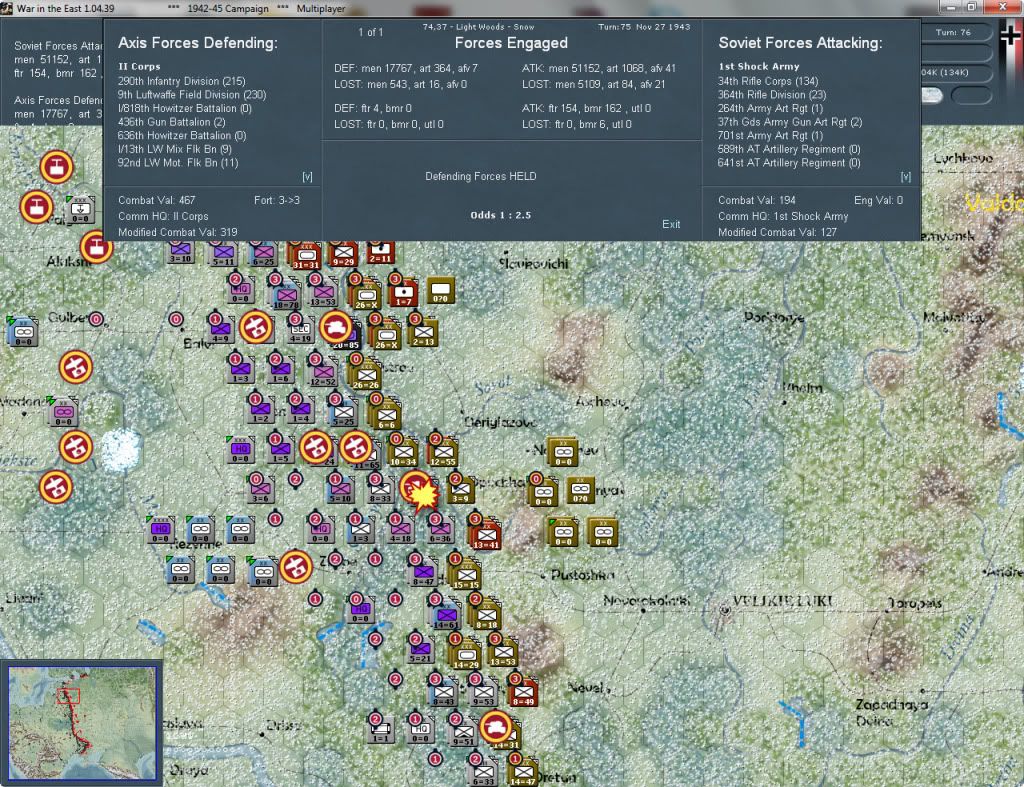The height and width of the screenshot is (787, 1024).
Task: Select the purple counter labeled 3=10
Action: coord(180,252)
